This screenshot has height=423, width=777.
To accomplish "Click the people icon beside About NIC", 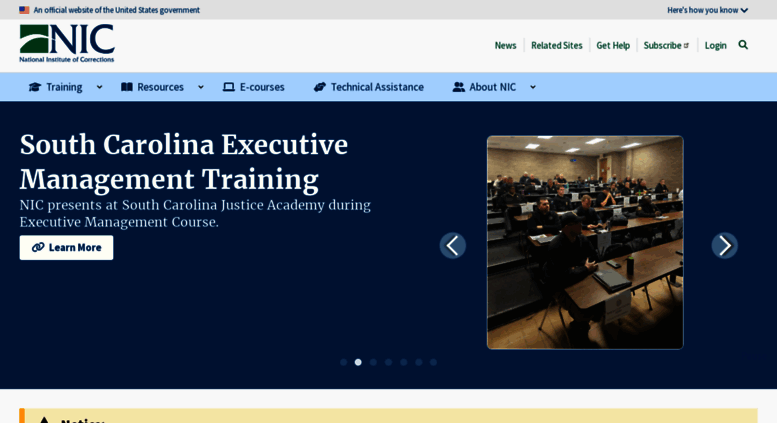I will pyautogui.click(x=458, y=87).
